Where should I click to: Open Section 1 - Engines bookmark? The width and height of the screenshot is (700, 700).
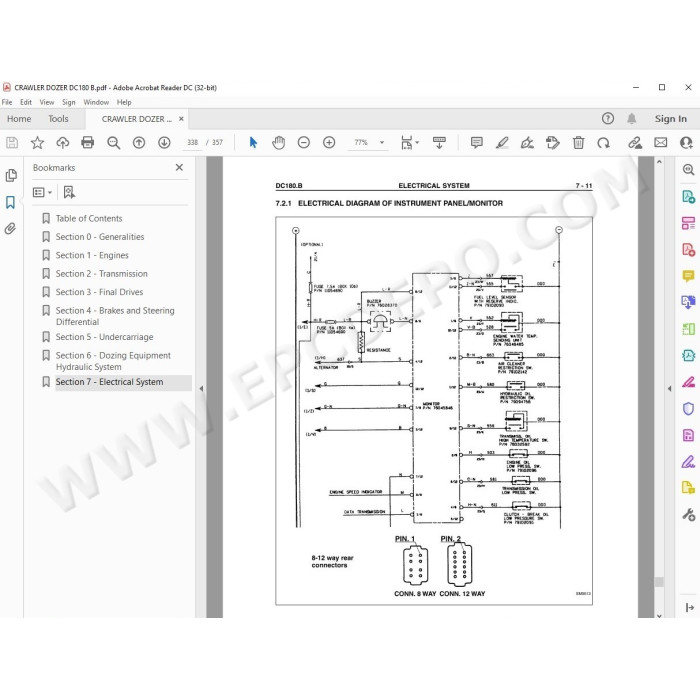92,255
